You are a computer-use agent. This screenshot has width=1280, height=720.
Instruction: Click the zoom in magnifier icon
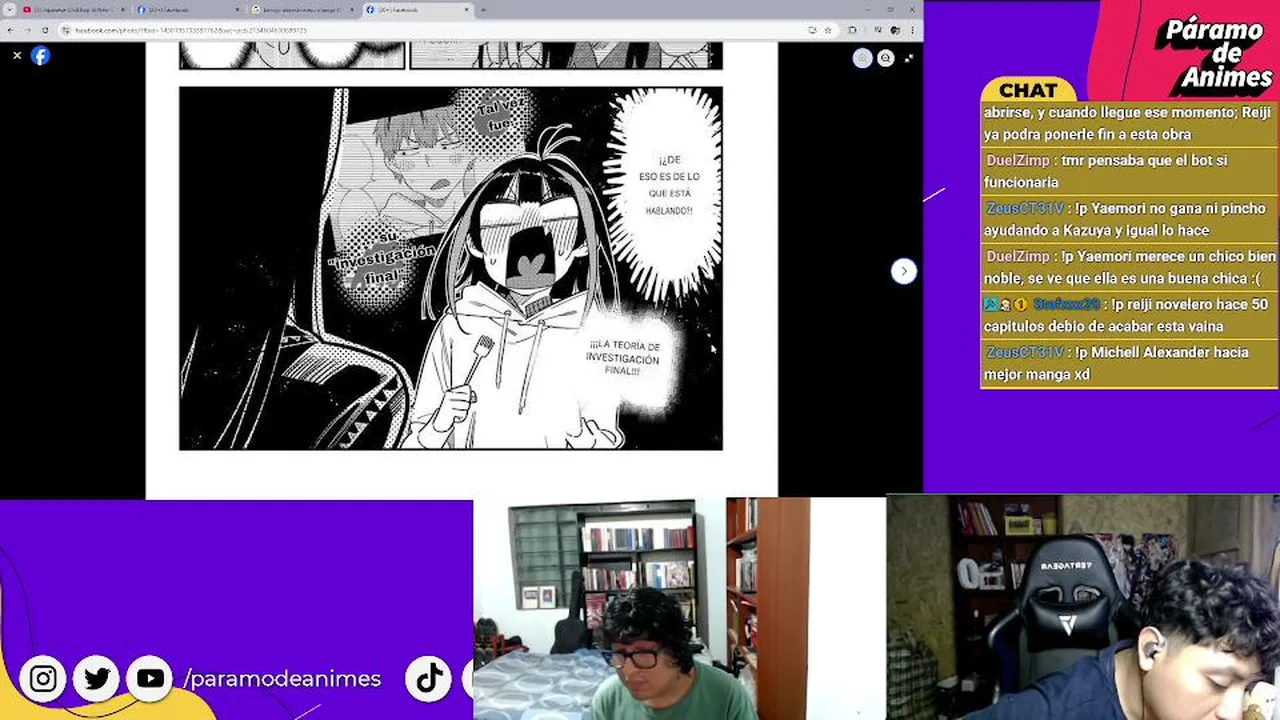[862, 58]
